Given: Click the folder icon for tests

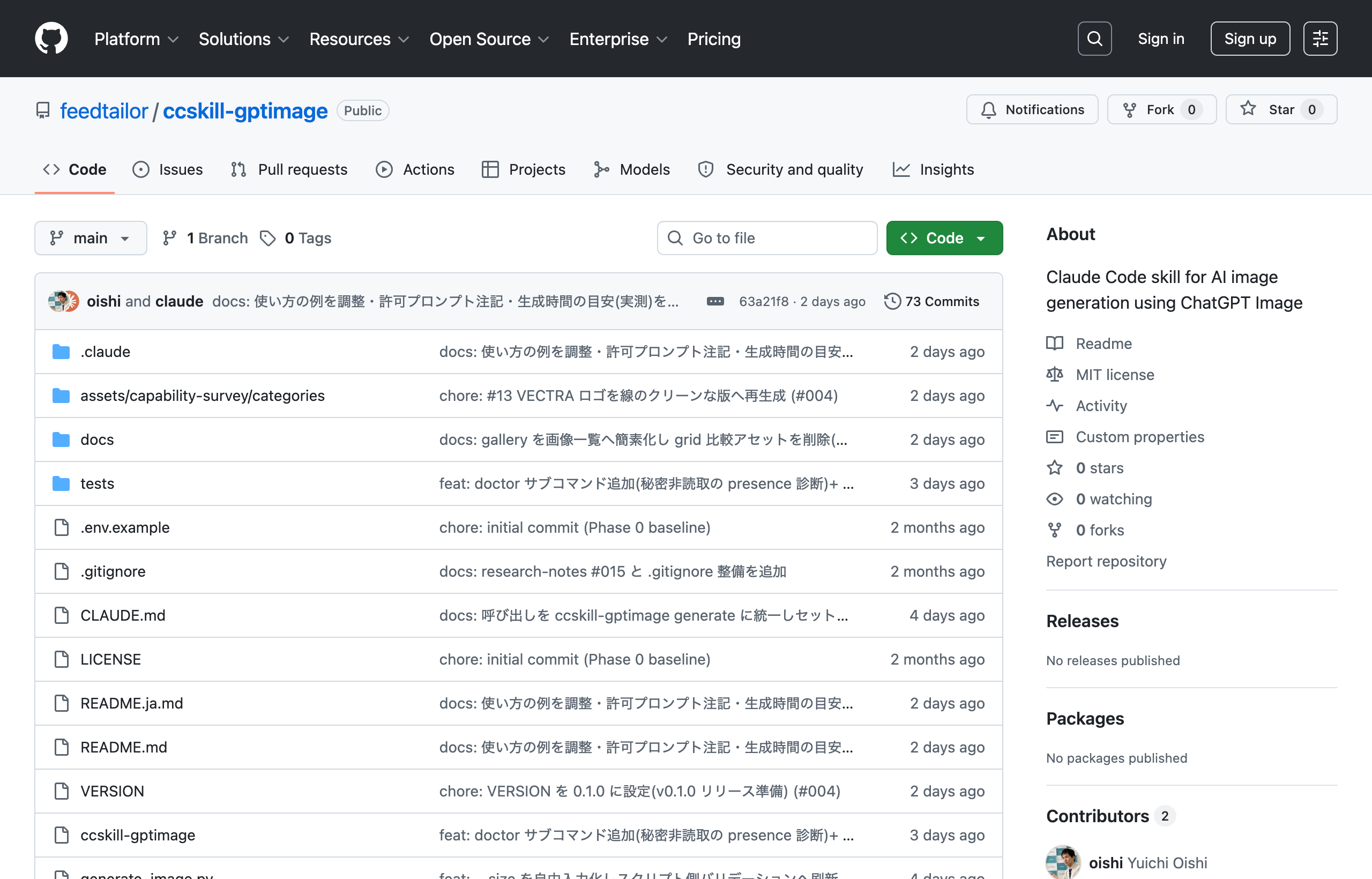Looking at the screenshot, I should (x=61, y=483).
